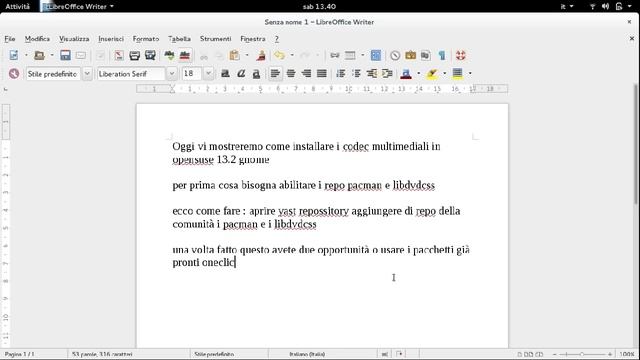640x360 pixels.
Task: Open the Undo history dropdown arrow
Action: [292, 55]
